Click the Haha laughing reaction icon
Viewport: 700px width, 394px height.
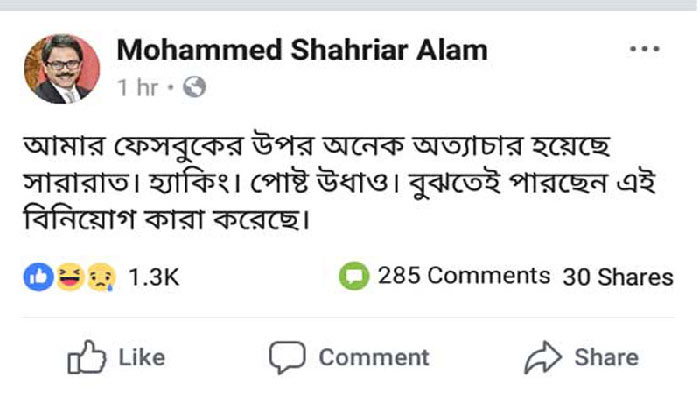pyautogui.click(x=71, y=277)
